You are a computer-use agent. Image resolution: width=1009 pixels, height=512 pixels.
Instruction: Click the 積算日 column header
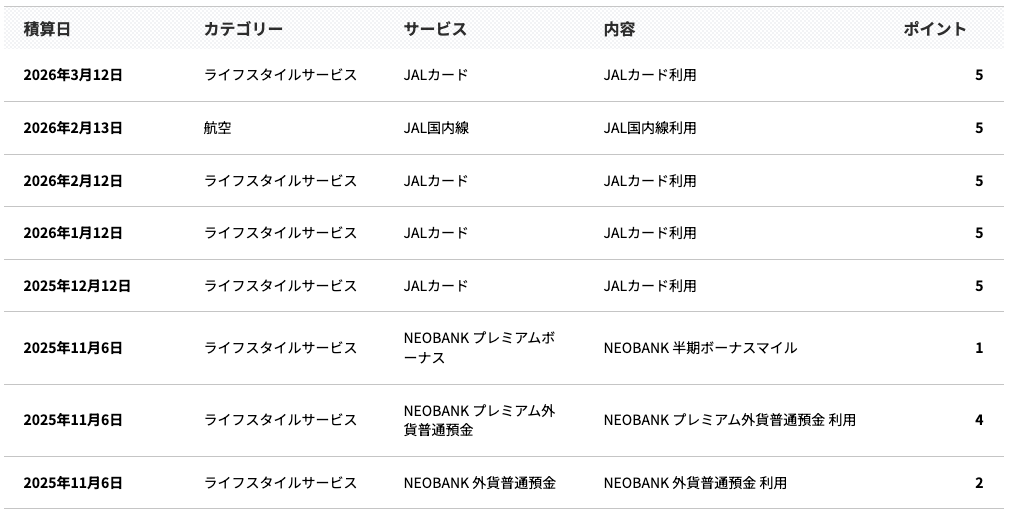(47, 29)
